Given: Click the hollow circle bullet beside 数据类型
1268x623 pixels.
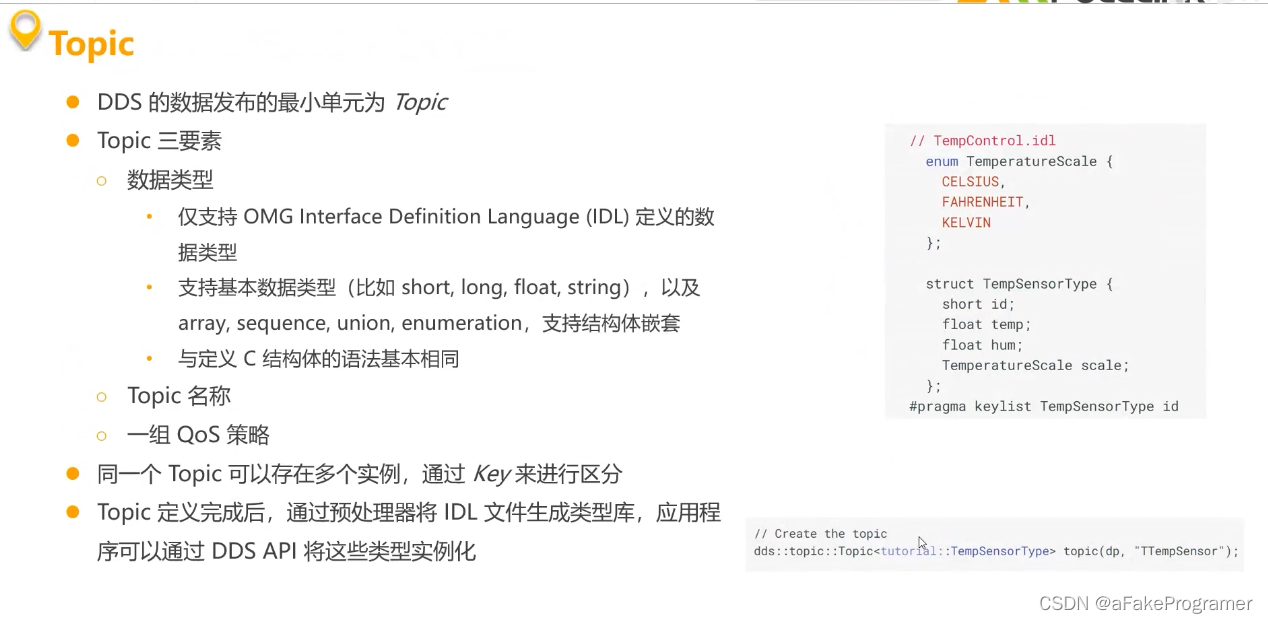Looking at the screenshot, I should (x=101, y=180).
